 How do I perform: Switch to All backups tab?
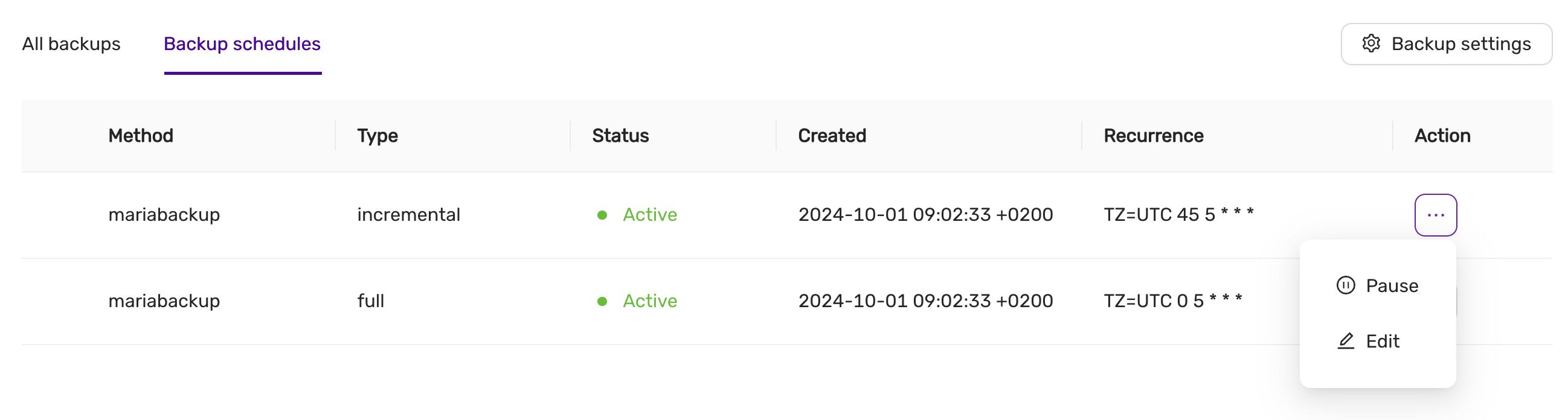pos(71,44)
